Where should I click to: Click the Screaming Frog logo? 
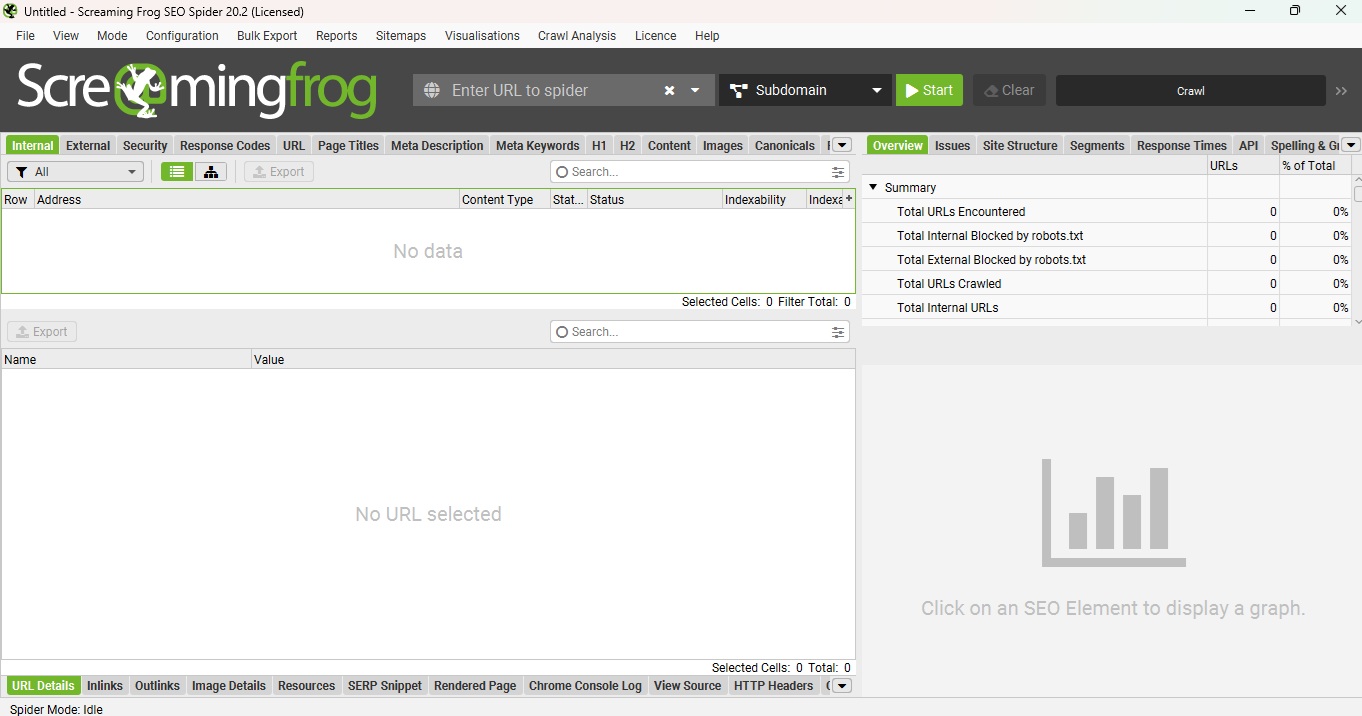(196, 90)
